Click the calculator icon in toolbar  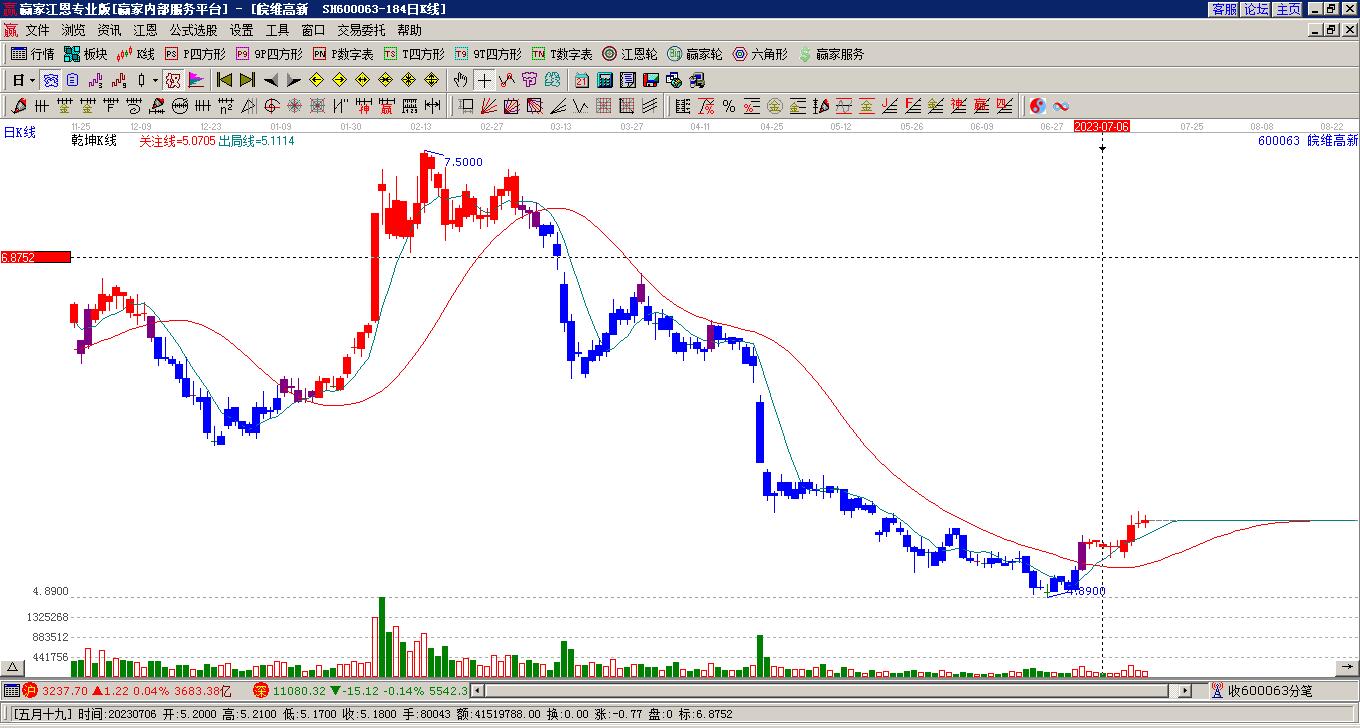605,80
